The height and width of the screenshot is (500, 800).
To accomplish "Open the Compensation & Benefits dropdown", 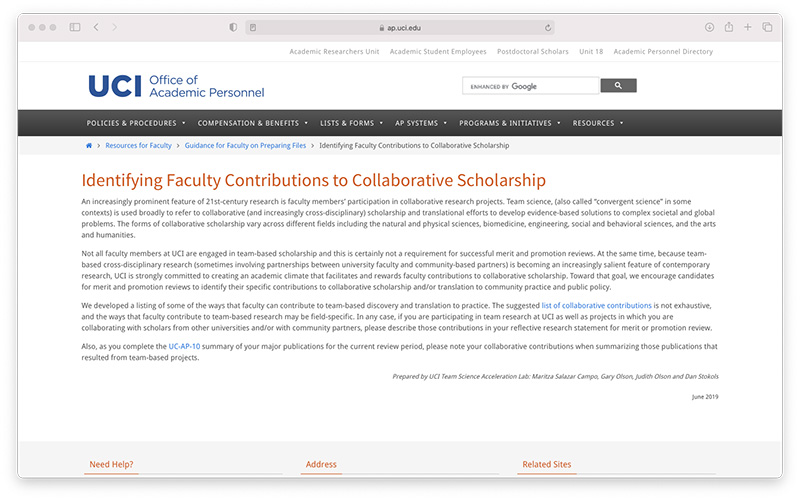I will (x=253, y=123).
